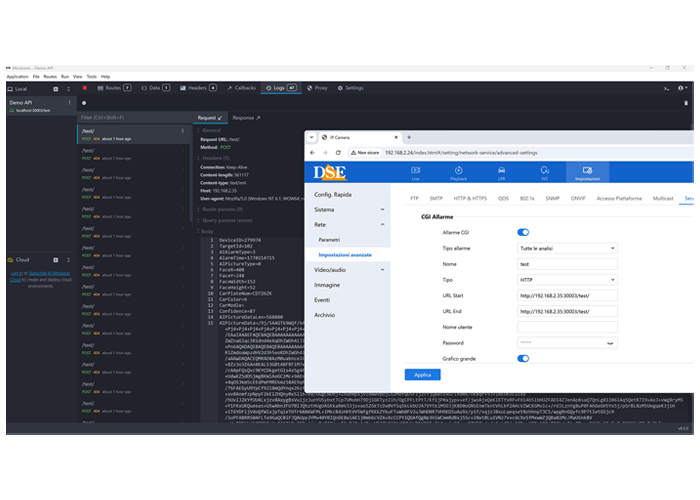Viewport: 700px width, 500px height.
Task: Click the URL Start input field
Action: (567, 296)
